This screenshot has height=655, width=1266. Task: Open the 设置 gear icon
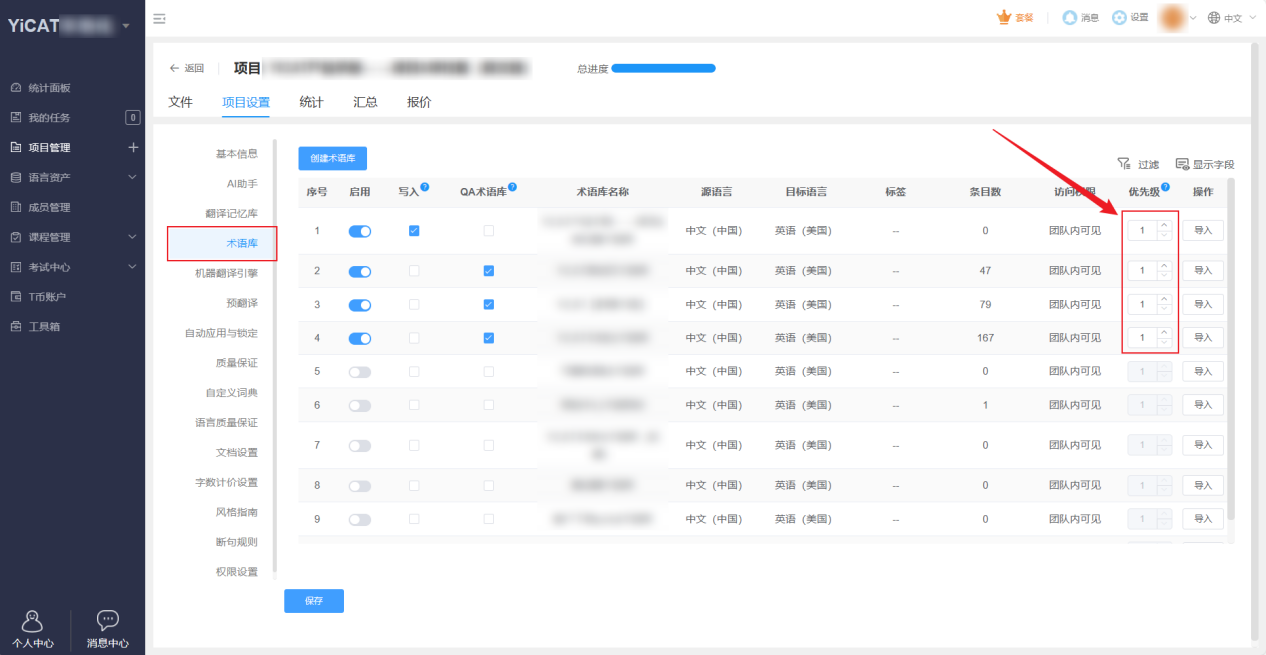(1130, 17)
